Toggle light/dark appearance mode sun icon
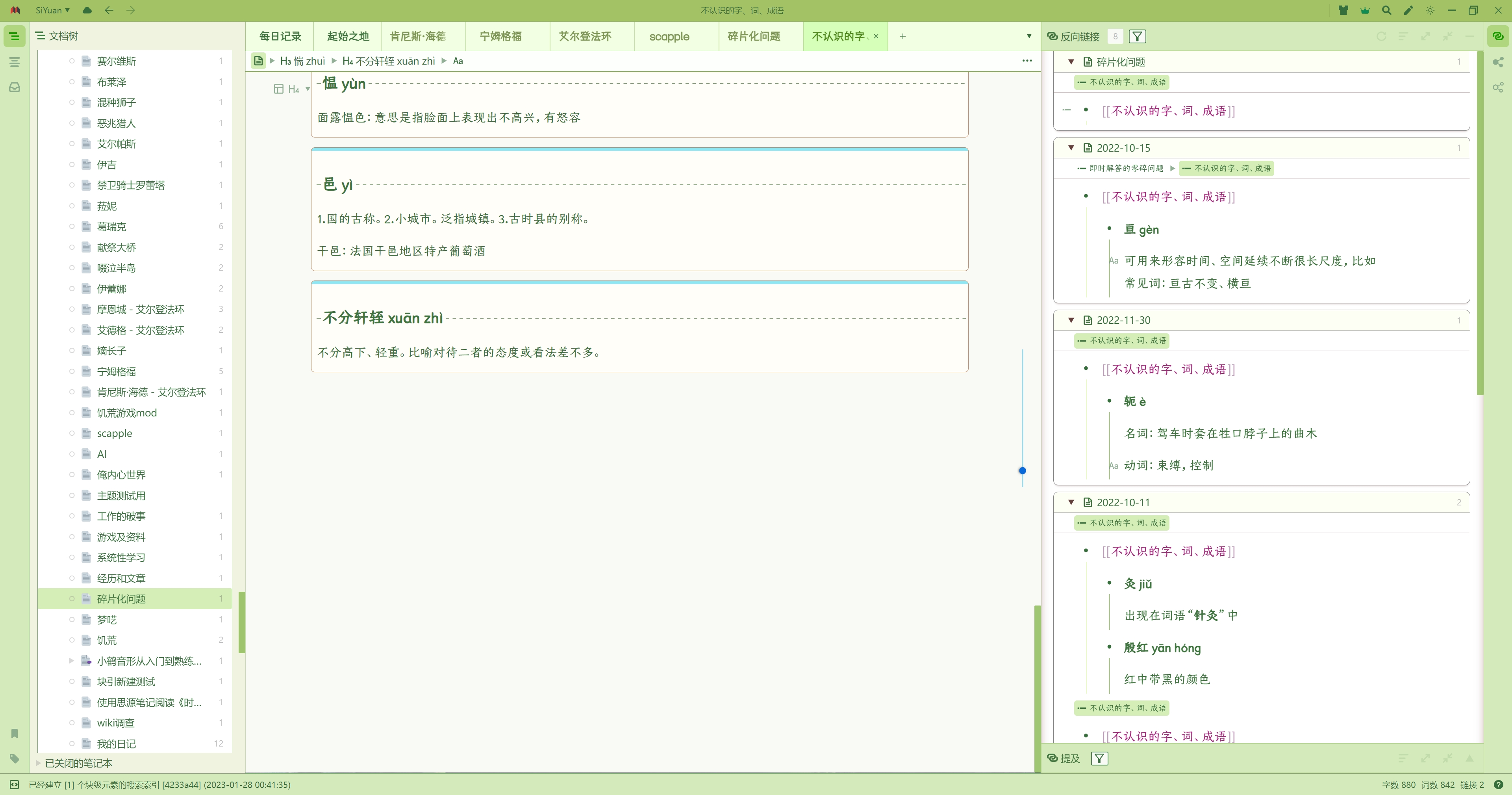This screenshot has height=795, width=1512. pos(1430,10)
